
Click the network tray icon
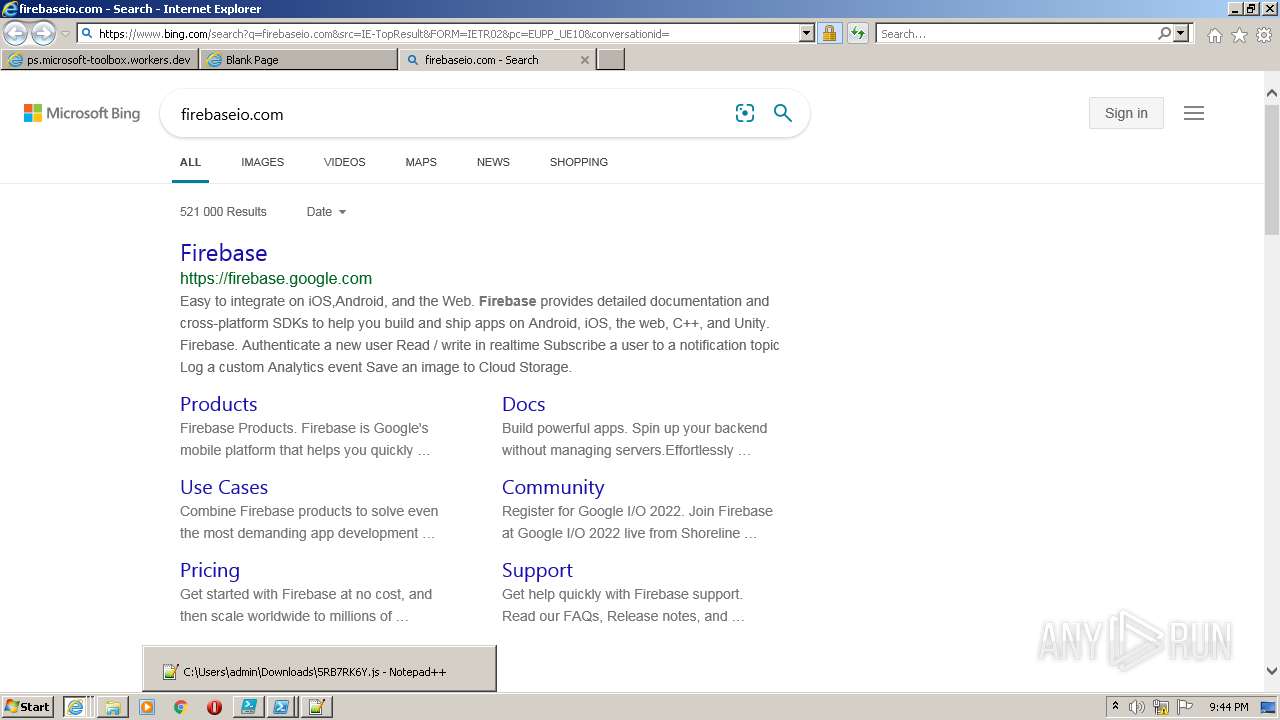1161,707
